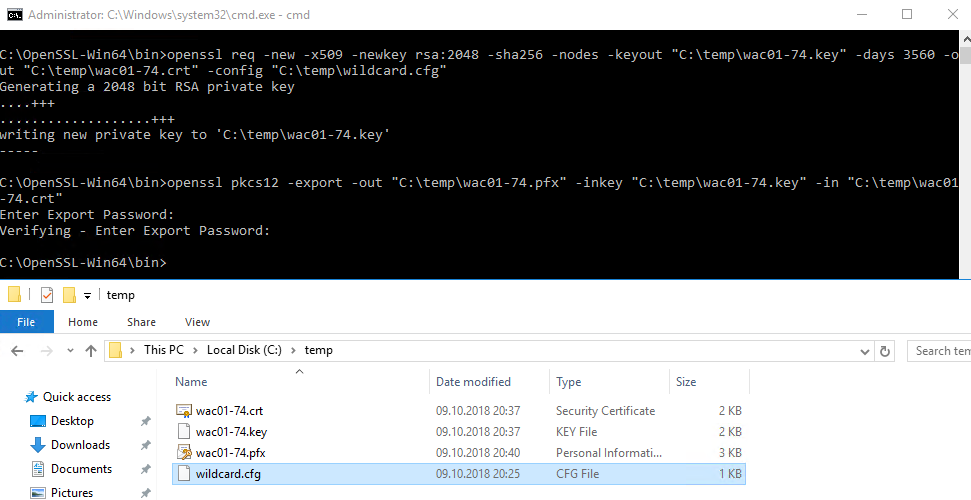The height and width of the screenshot is (500, 971).
Task: Open the cmd window system menu icon
Action: pos(14,14)
